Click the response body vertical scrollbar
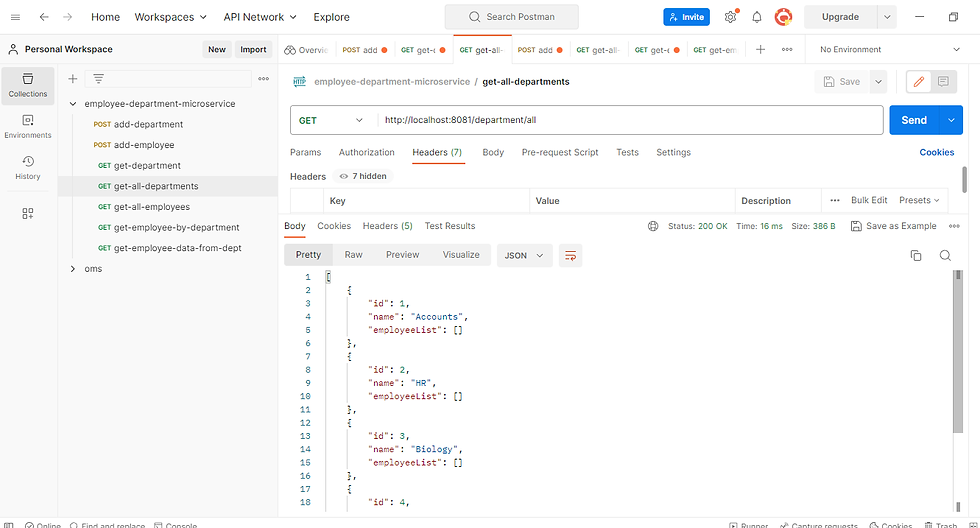Screen dimensions: 980x528 pyautogui.click(x=958, y=351)
